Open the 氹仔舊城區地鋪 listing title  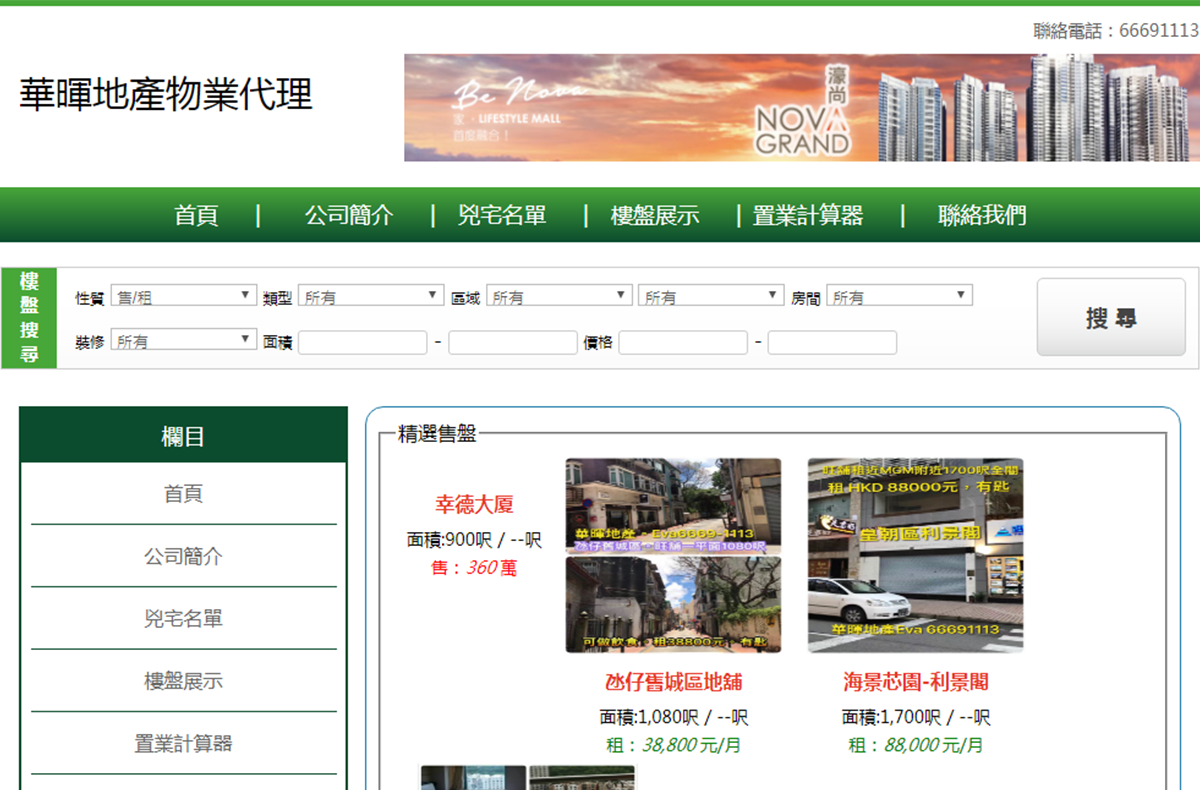point(674,682)
